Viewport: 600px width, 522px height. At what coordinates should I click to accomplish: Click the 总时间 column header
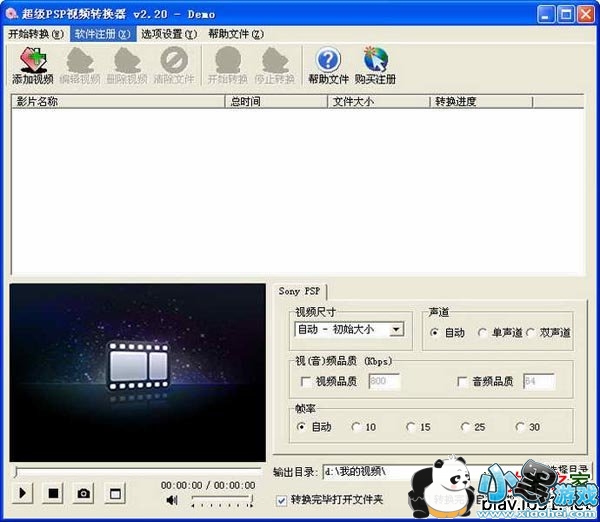(276, 102)
